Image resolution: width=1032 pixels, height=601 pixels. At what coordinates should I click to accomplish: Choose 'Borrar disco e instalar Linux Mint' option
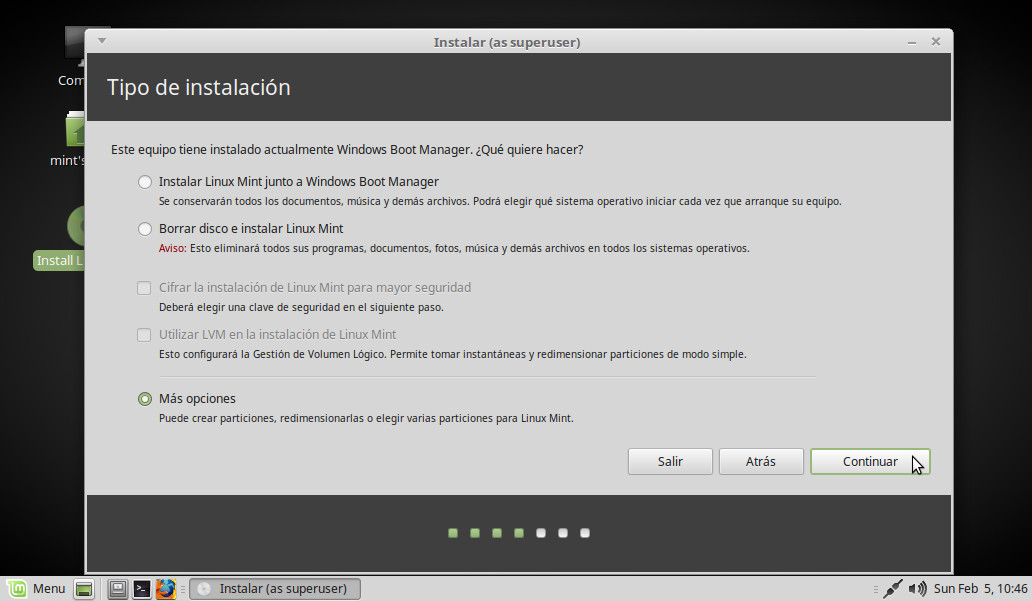coord(145,229)
